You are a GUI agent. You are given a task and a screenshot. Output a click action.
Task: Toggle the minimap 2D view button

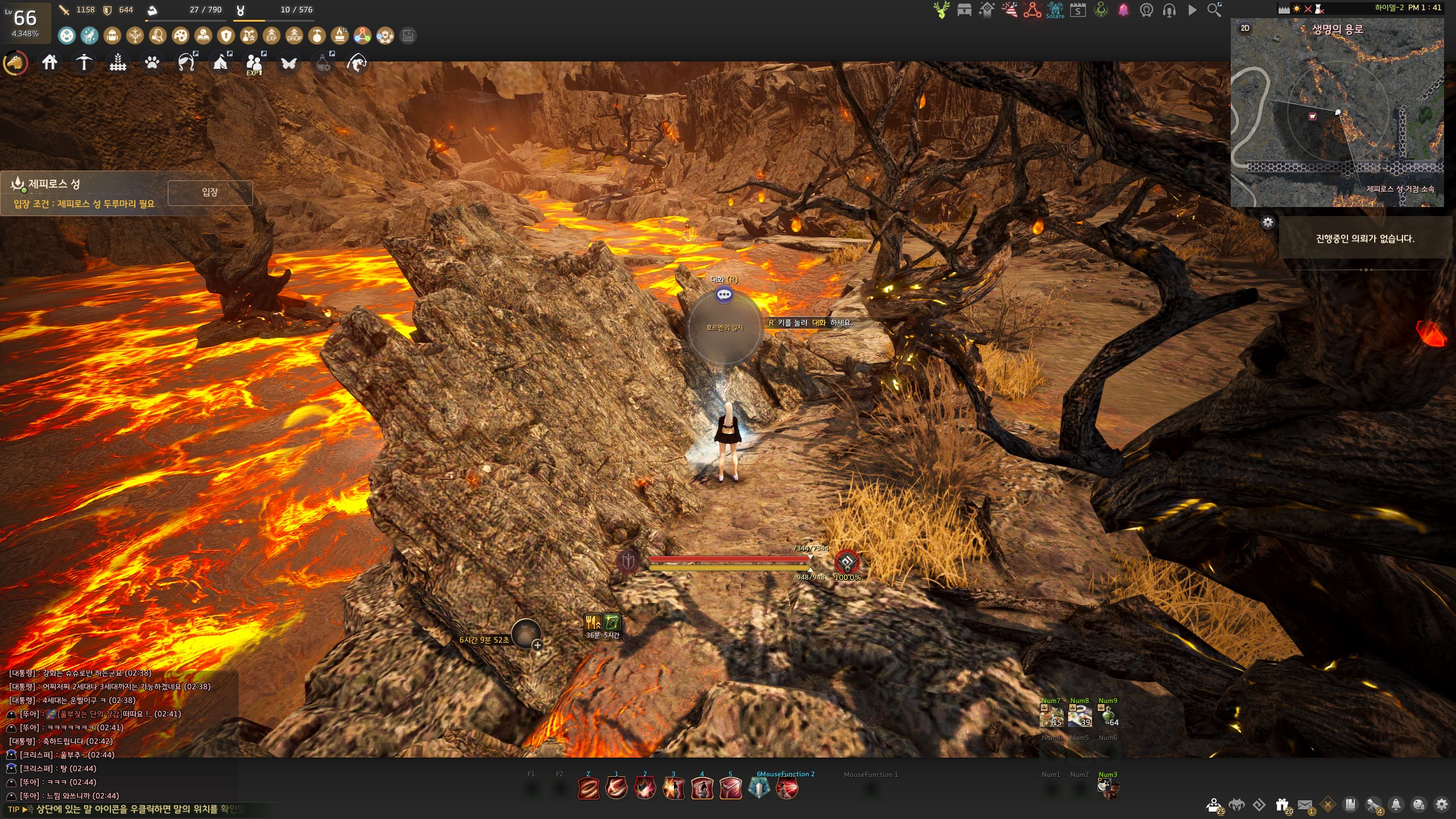(x=1244, y=28)
